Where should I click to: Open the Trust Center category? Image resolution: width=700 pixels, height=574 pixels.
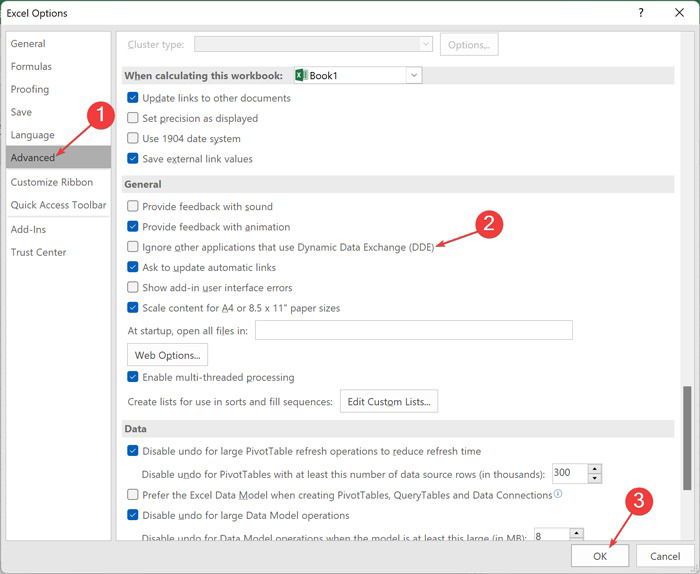[x=58, y=252]
